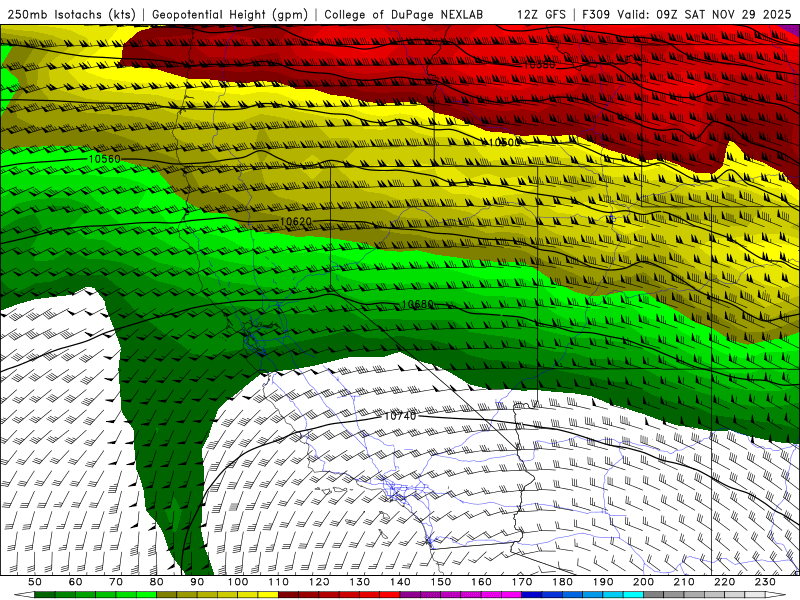
Task: Click the 150 knot colorbar label
Action: click(x=441, y=582)
